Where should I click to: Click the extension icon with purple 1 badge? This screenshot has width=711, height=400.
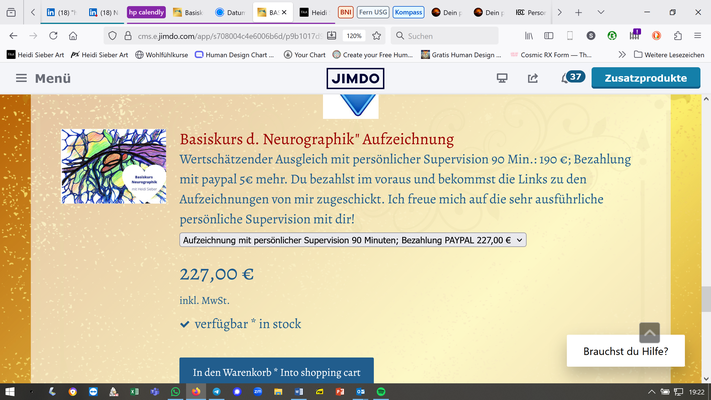[634, 35]
